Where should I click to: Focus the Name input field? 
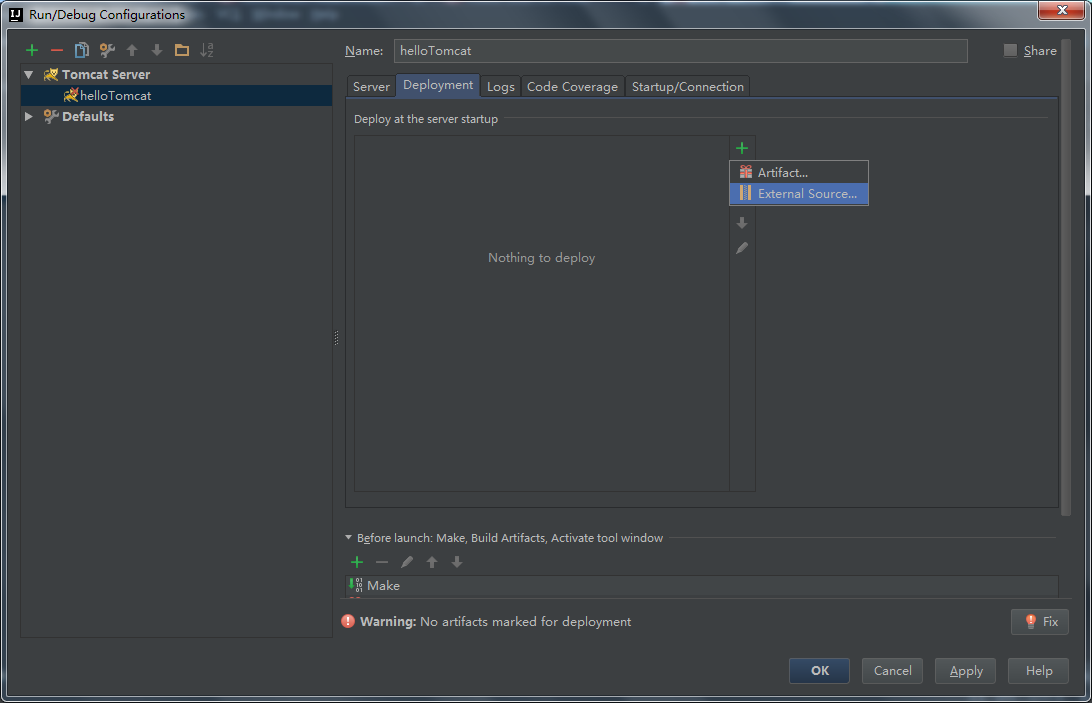(680, 51)
